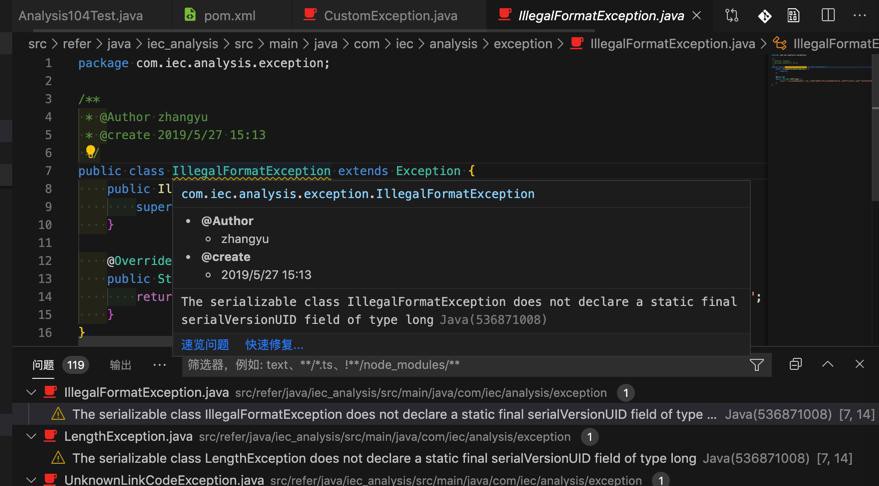Select the IllegalFormatException serialVersionUID warning row

pos(446,415)
